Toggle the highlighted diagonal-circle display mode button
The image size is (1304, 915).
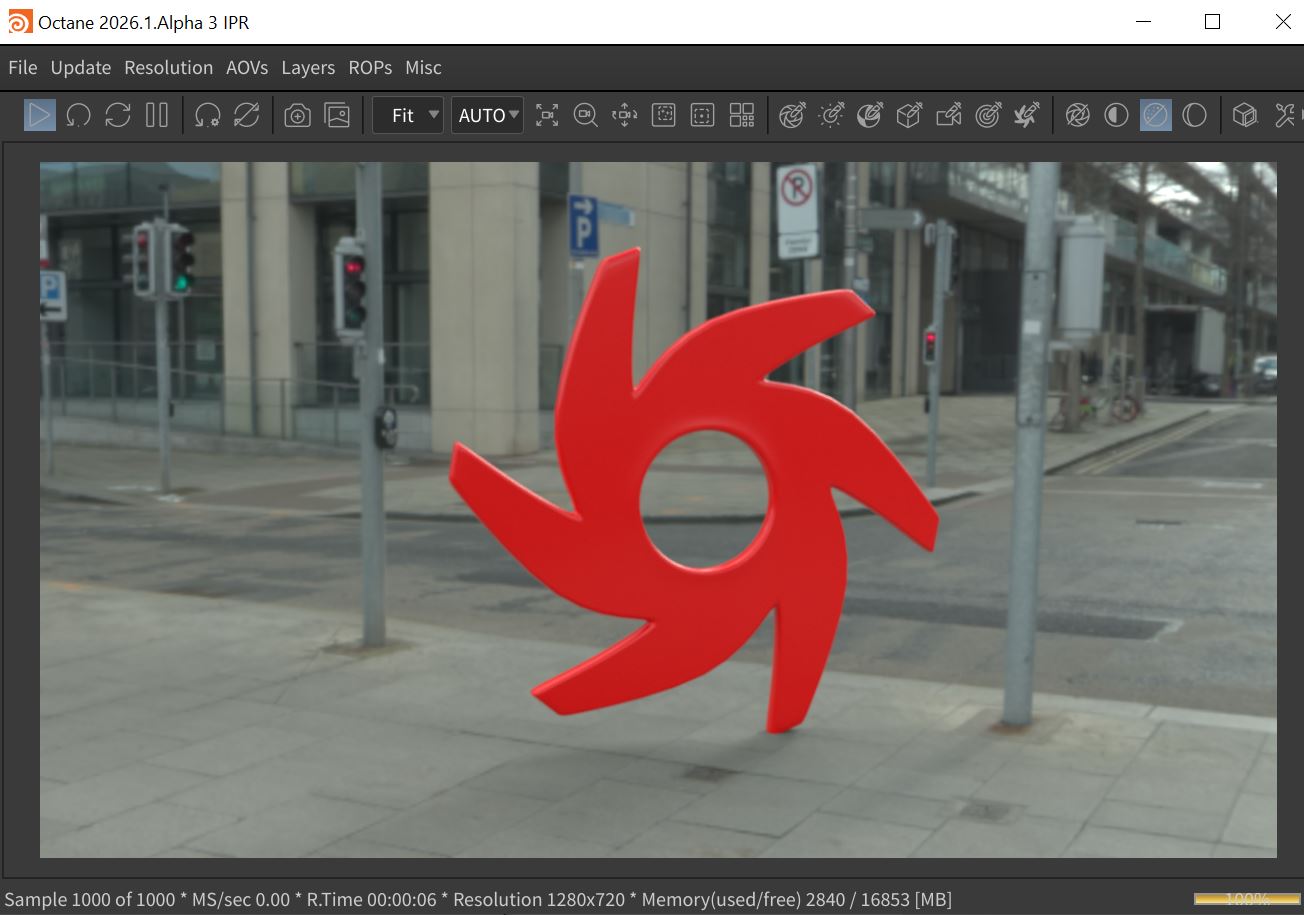tap(1155, 116)
